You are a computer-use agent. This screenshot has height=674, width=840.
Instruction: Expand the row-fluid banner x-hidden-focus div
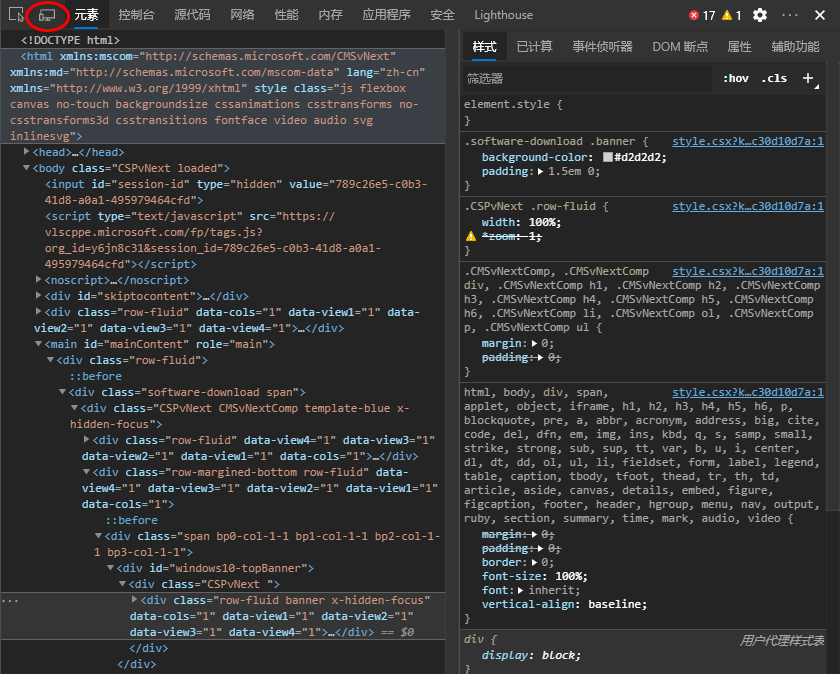[134, 599]
